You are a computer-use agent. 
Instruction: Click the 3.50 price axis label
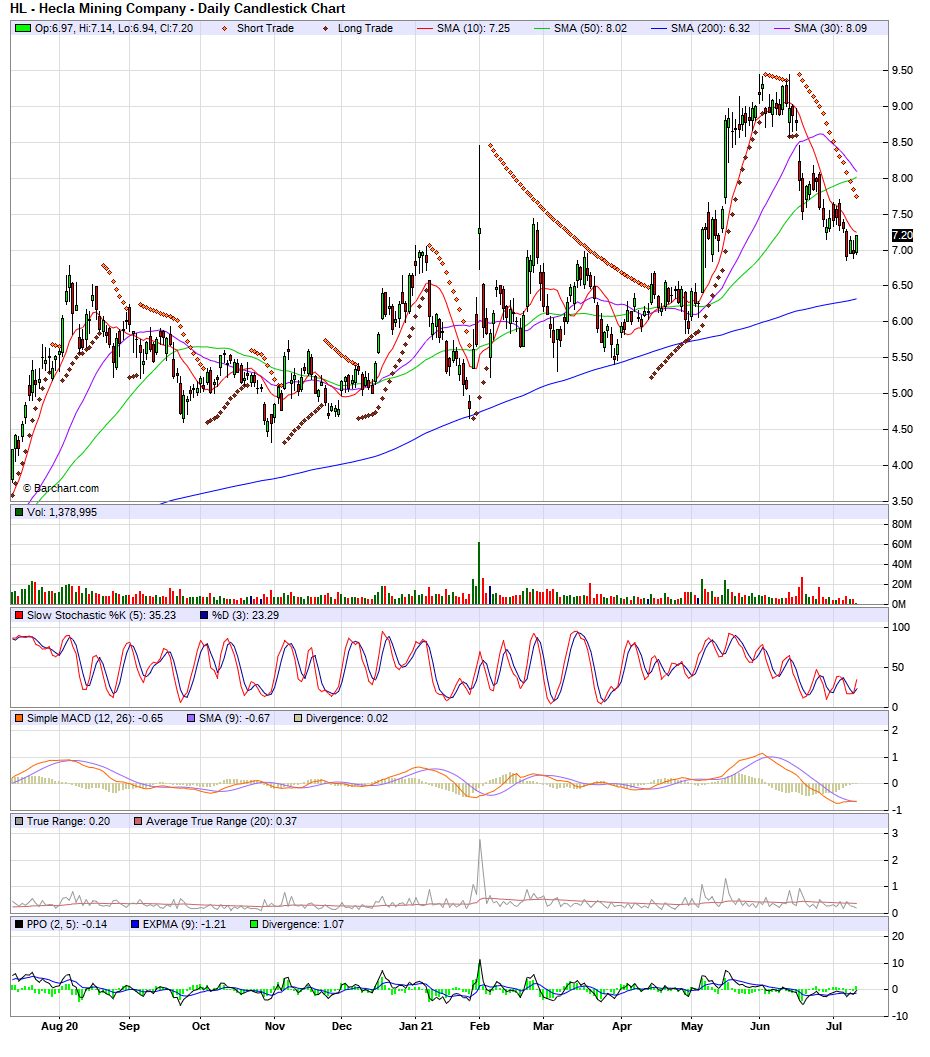(902, 502)
